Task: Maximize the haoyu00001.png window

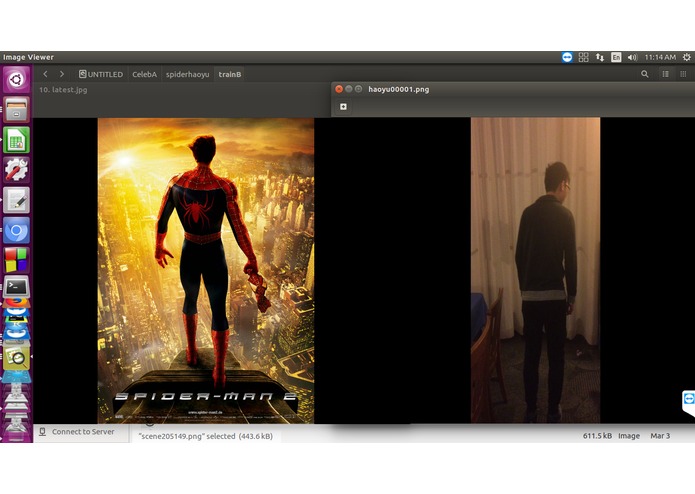Action: point(359,89)
